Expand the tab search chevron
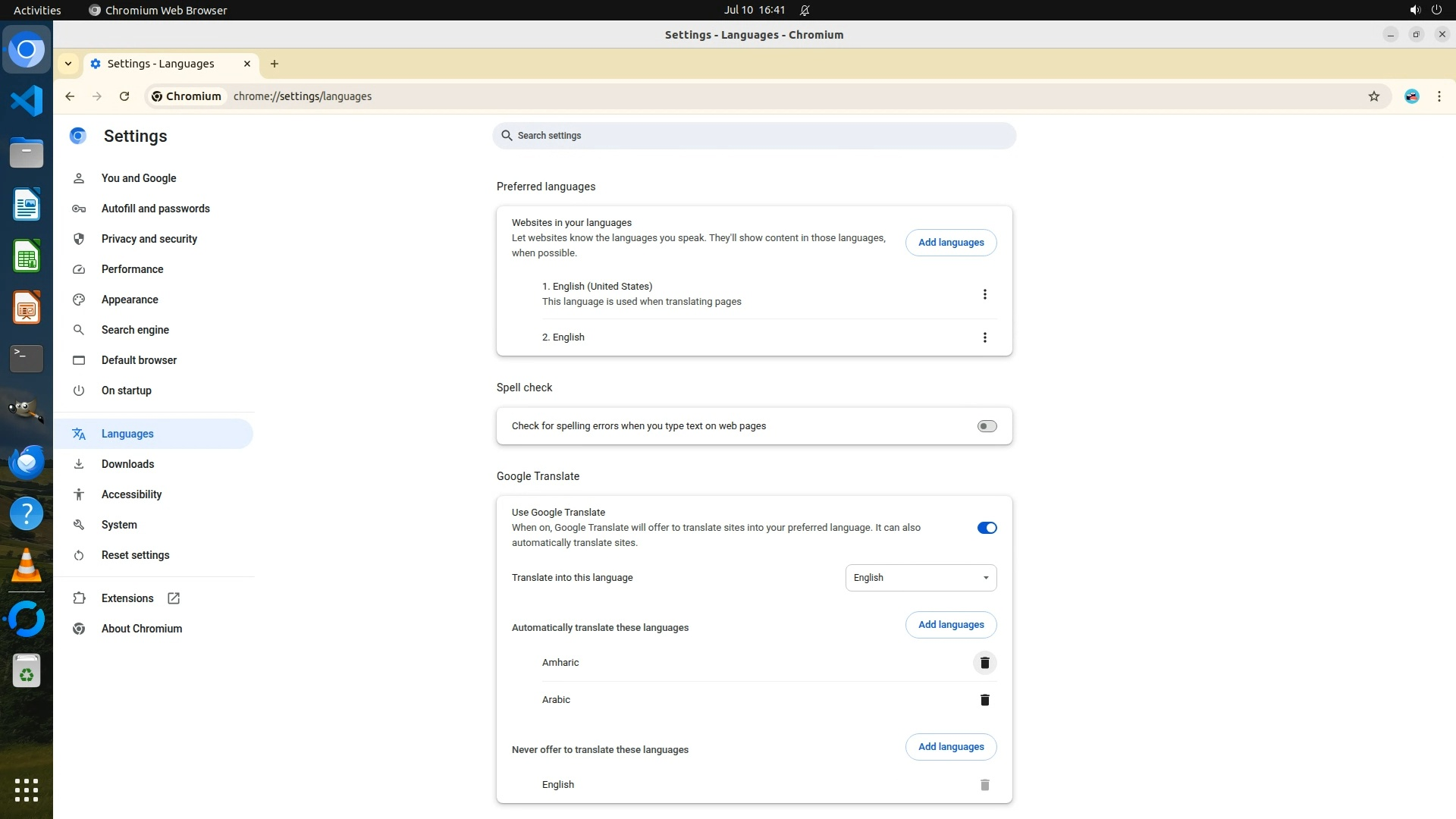This screenshot has width=1456, height=819. 68,64
